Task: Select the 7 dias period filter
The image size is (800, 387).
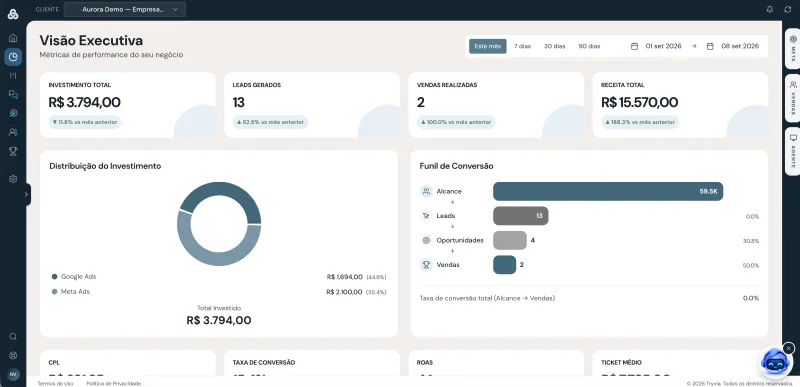Action: click(522, 46)
